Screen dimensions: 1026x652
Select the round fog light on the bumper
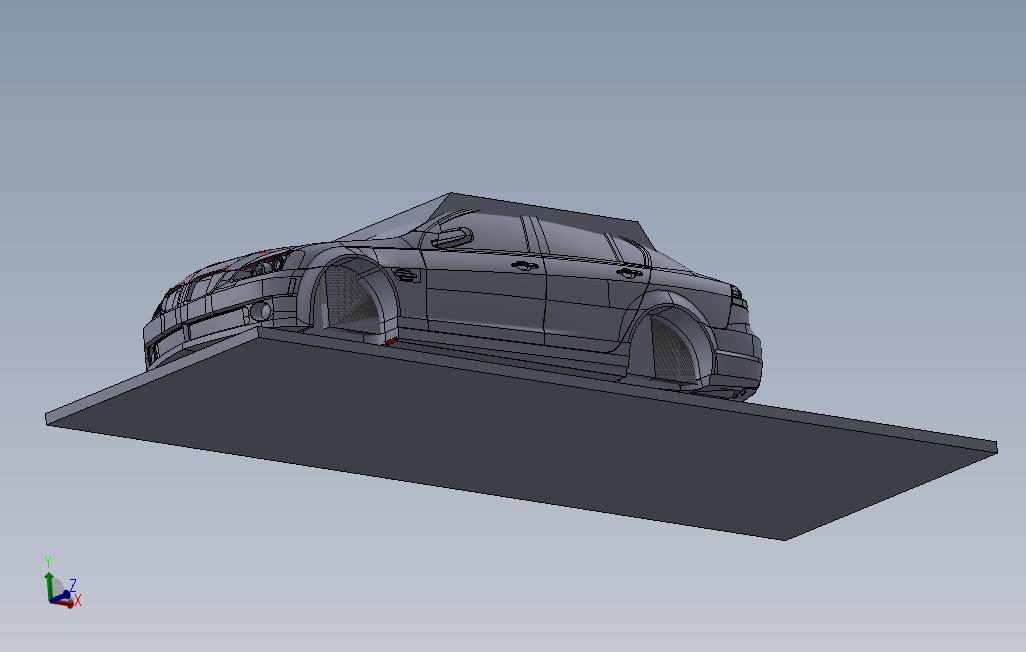pos(261,312)
